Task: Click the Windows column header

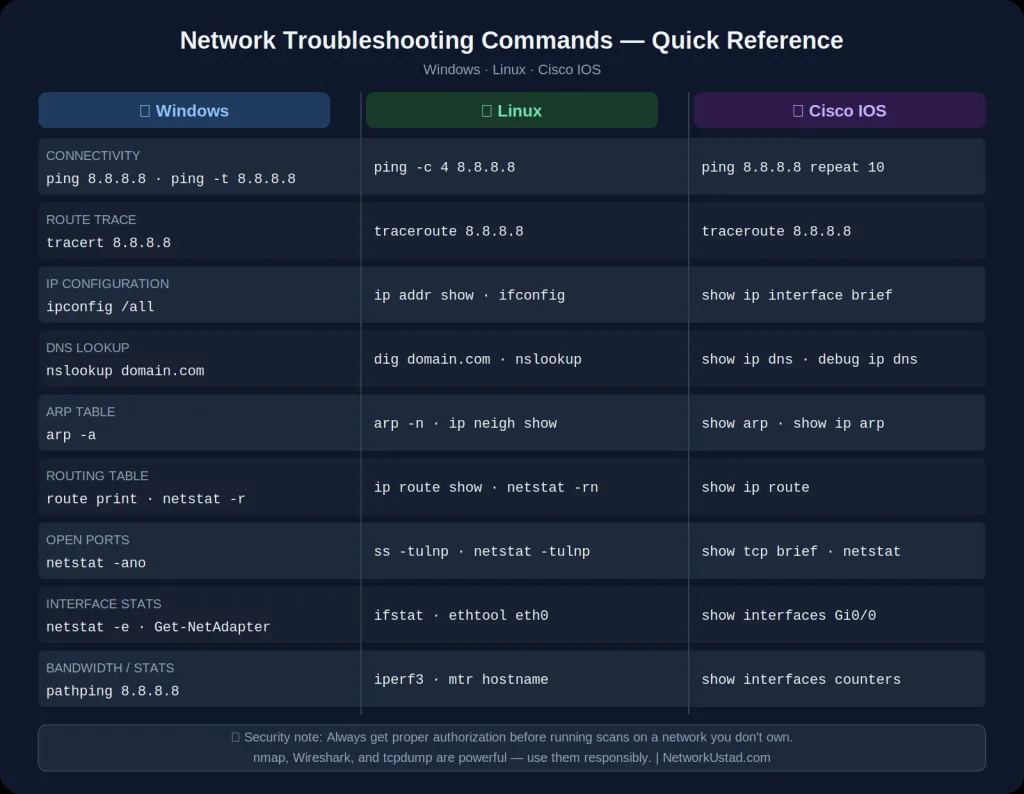Action: click(x=184, y=110)
